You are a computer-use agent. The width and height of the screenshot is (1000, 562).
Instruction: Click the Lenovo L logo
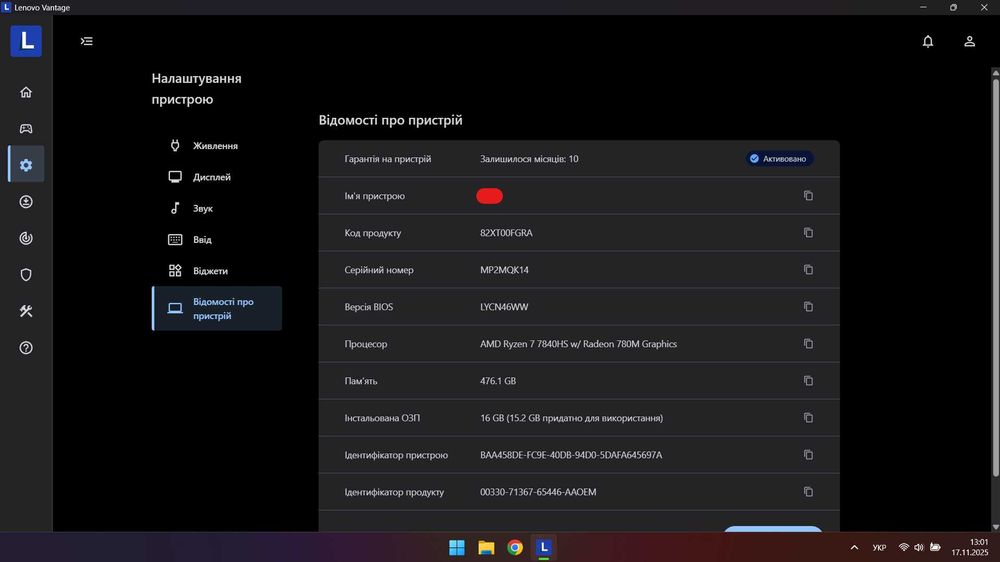coord(26,41)
